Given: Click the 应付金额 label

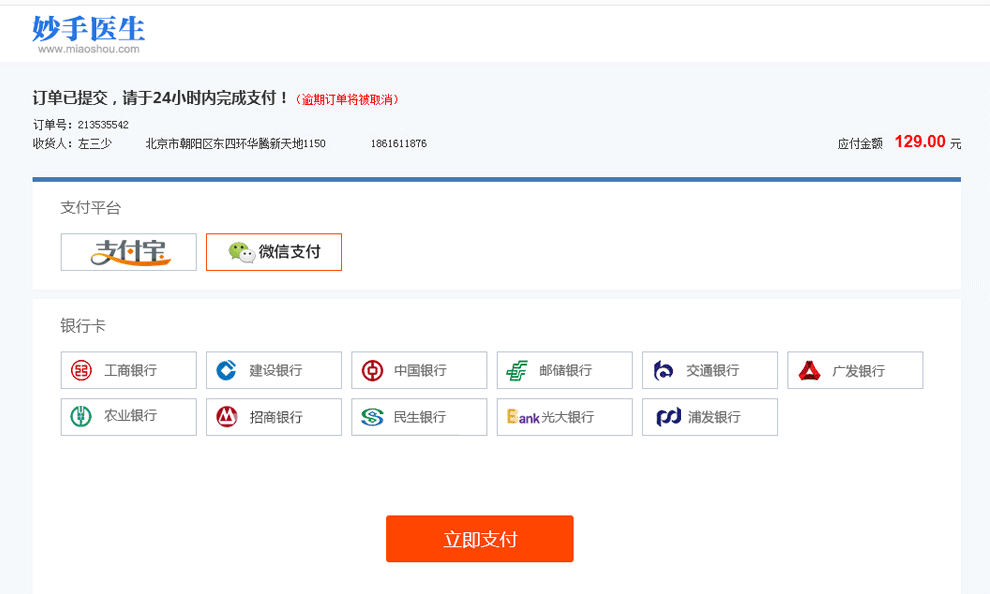Looking at the screenshot, I should tap(860, 144).
